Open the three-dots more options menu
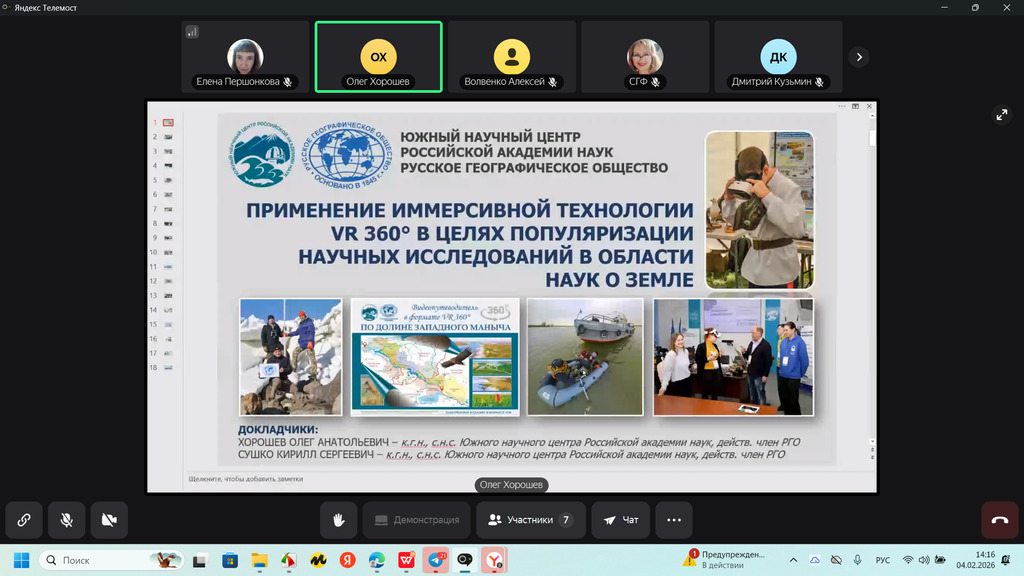This screenshot has height=576, width=1024. tap(674, 520)
